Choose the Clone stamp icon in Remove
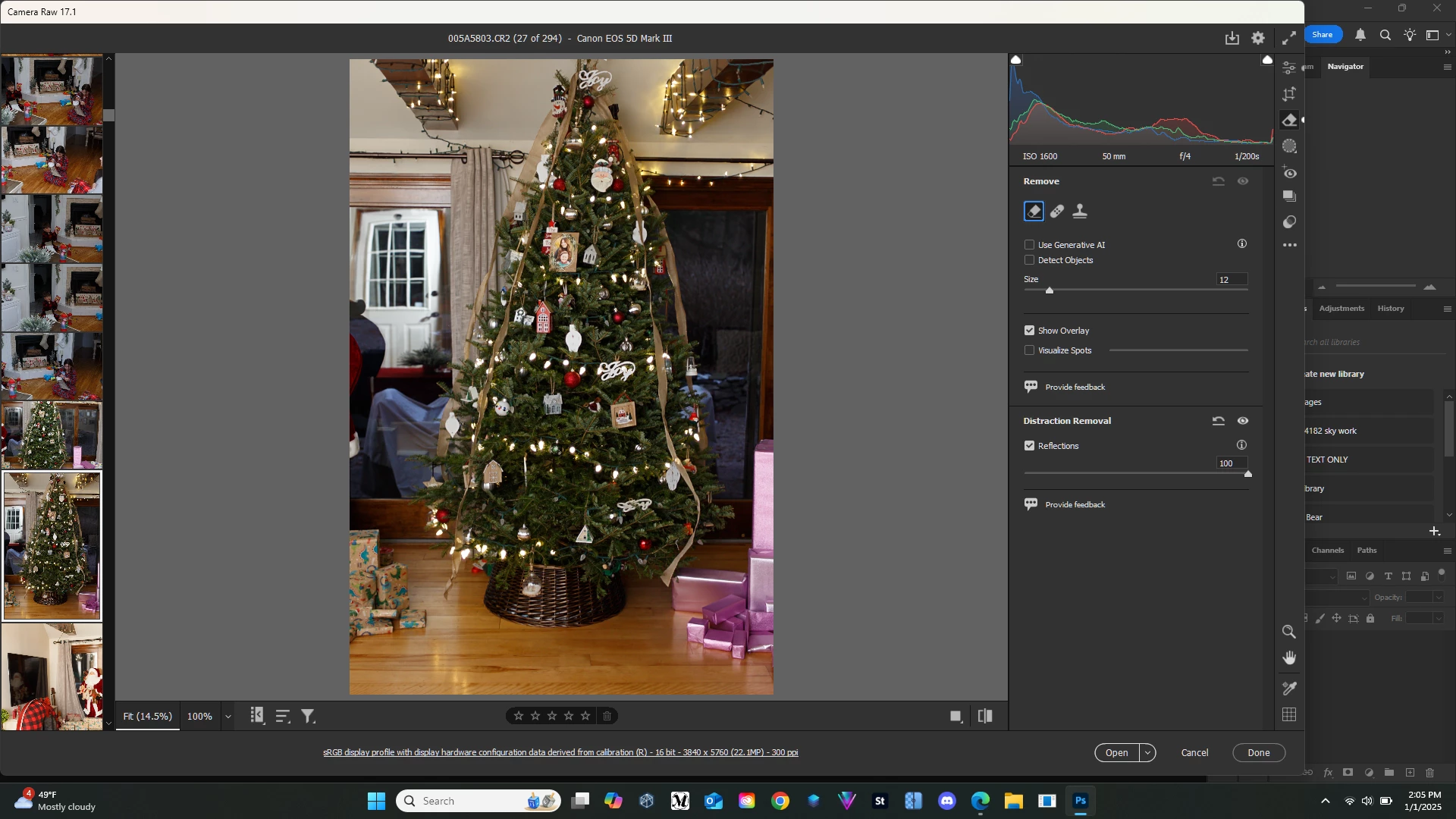 (1080, 212)
